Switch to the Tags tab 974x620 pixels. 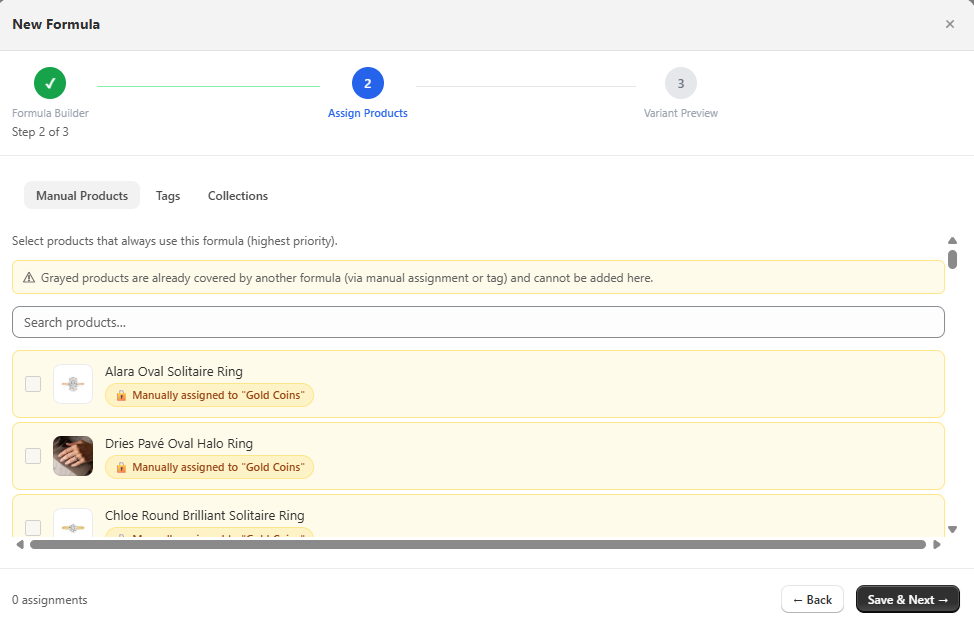[x=168, y=196]
